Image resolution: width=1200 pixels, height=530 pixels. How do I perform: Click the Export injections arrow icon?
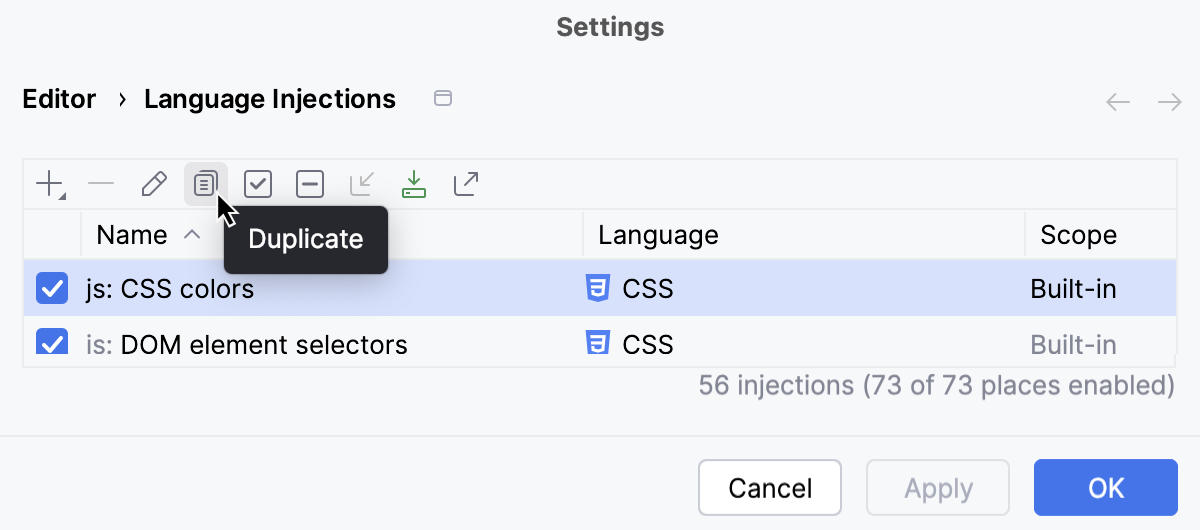[466, 184]
